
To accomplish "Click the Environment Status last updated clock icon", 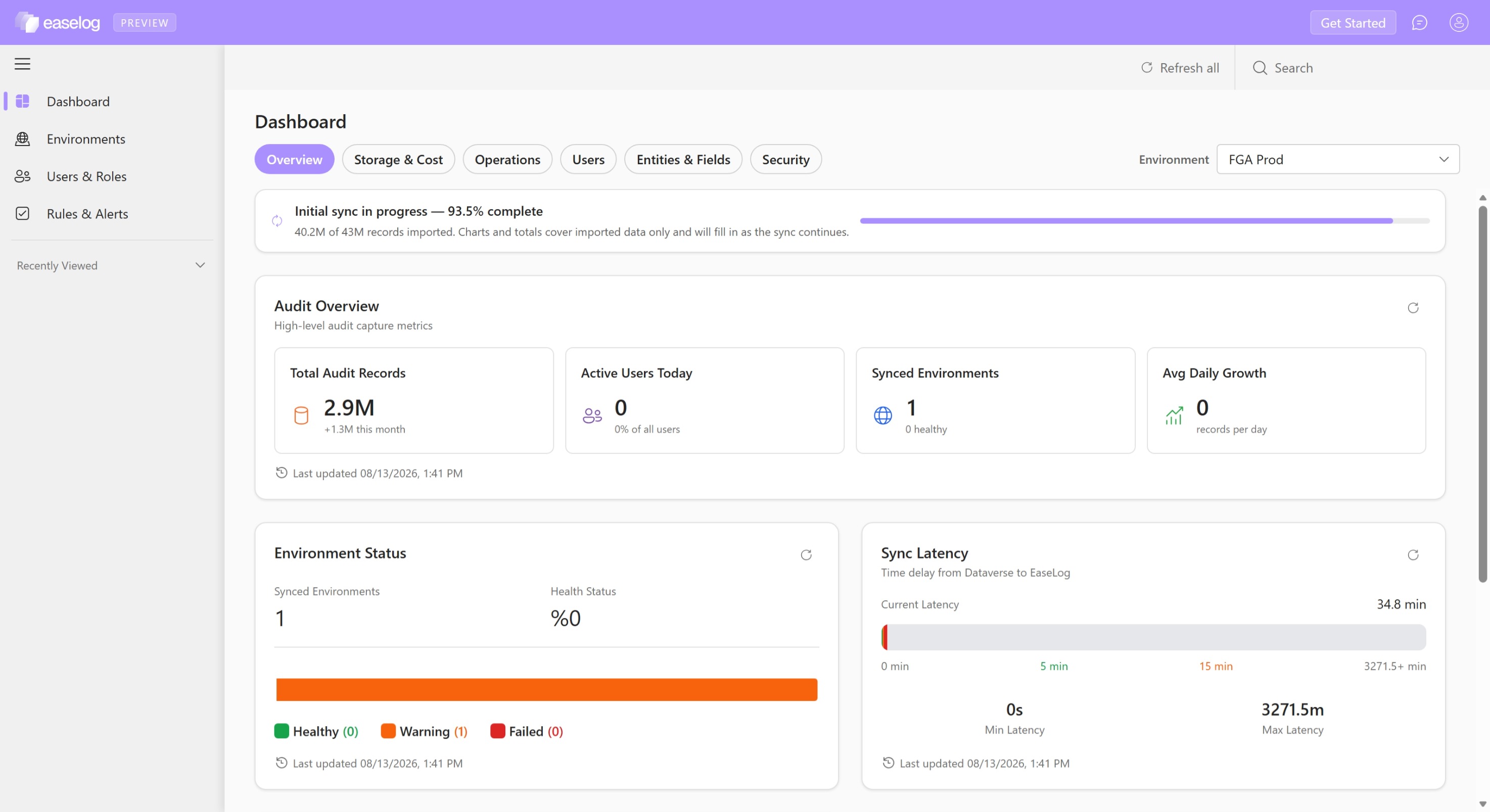I will pos(281,763).
